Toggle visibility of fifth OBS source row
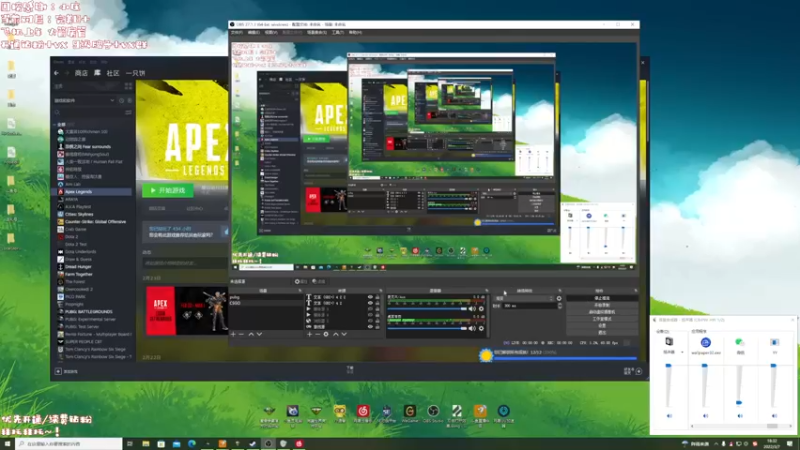Viewport: 800px width, 450px height. pyautogui.click(x=370, y=321)
